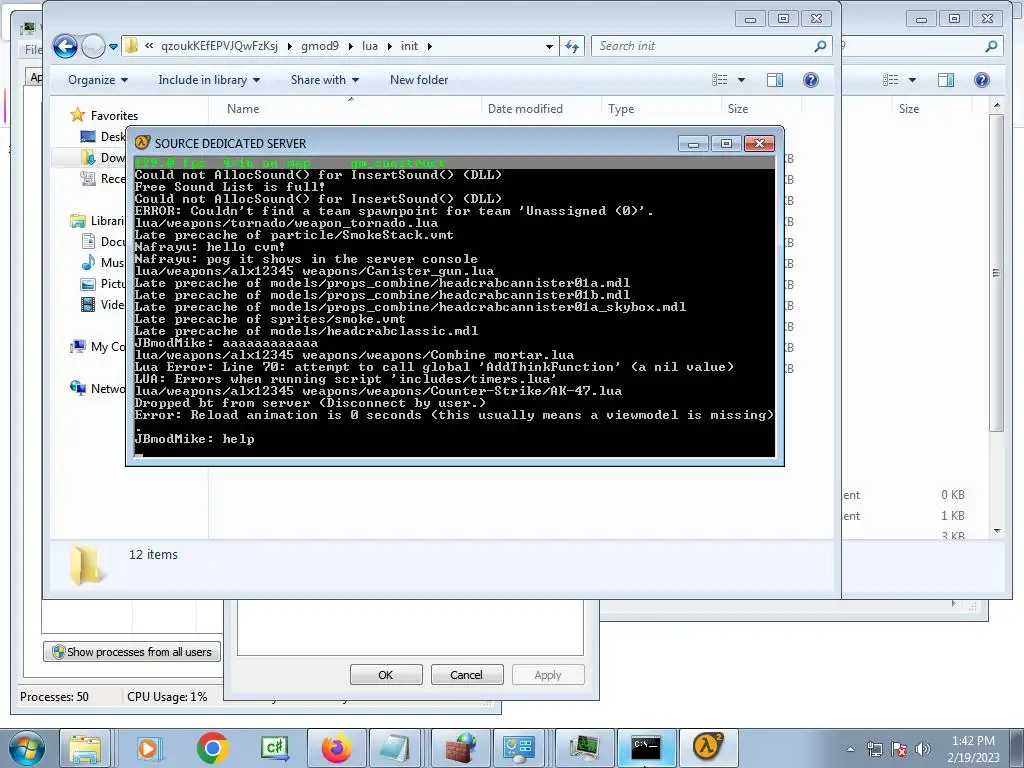
Task: Open the C# editor taskbar icon
Action: [274, 748]
